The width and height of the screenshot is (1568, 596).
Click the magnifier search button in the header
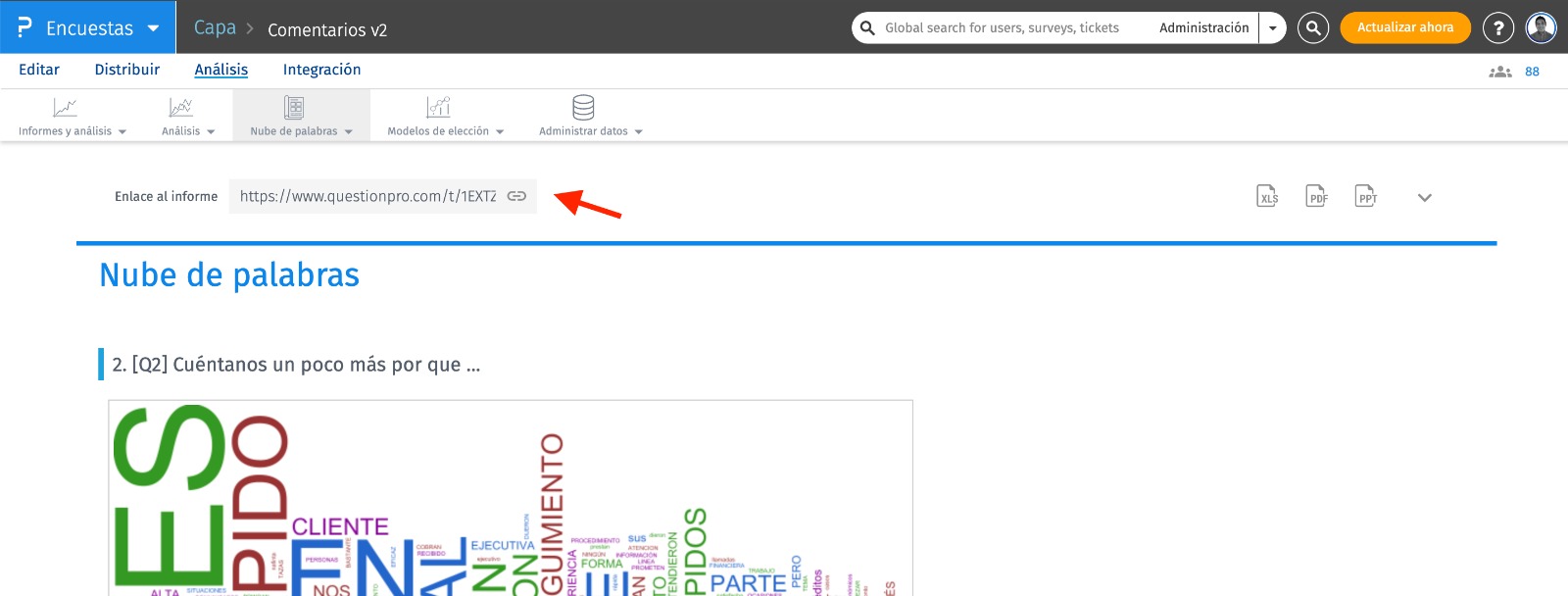(x=1312, y=28)
